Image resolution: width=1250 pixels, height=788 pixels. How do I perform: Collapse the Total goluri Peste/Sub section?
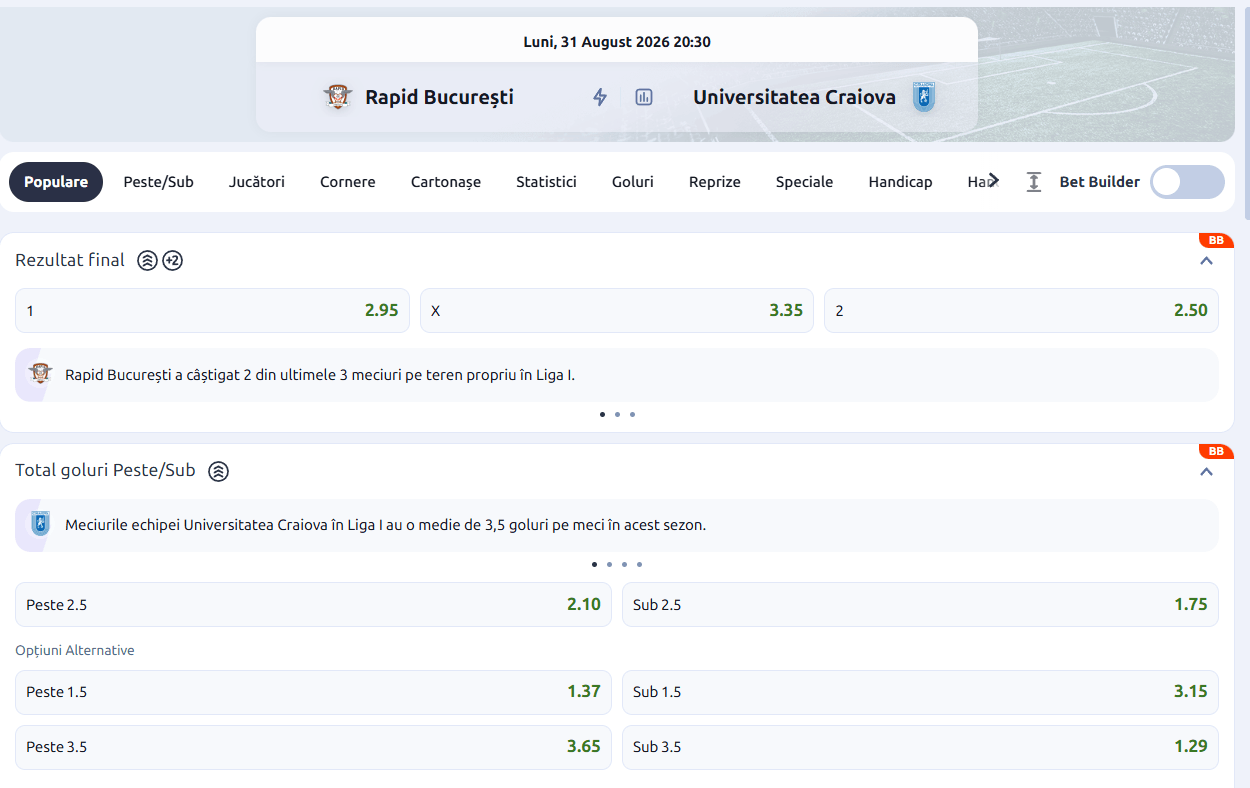pos(1206,472)
